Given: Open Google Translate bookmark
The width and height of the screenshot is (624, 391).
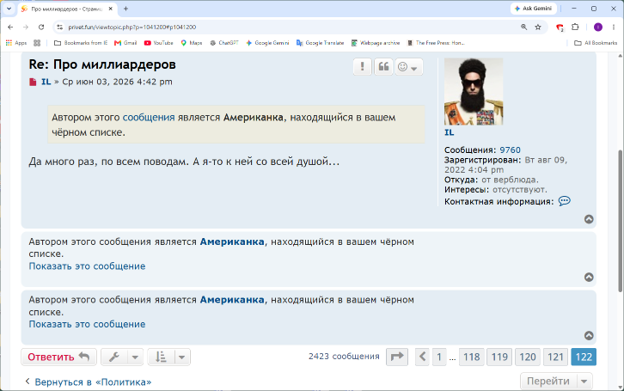Looking at the screenshot, I should [320, 43].
